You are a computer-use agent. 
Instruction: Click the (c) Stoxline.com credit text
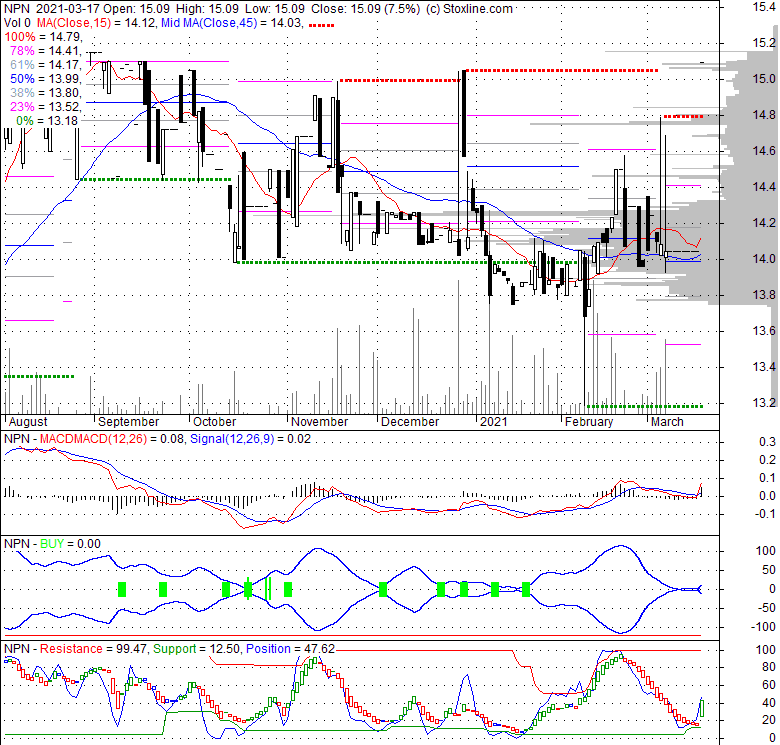coord(469,8)
